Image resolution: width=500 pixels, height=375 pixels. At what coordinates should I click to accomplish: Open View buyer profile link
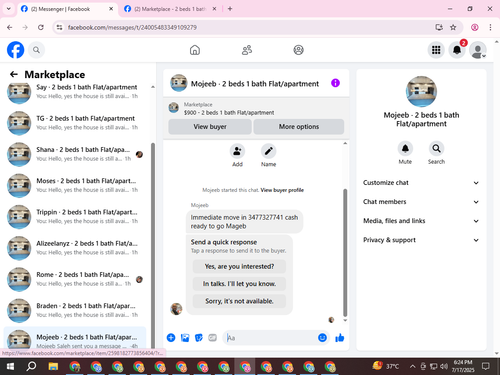[282, 190]
